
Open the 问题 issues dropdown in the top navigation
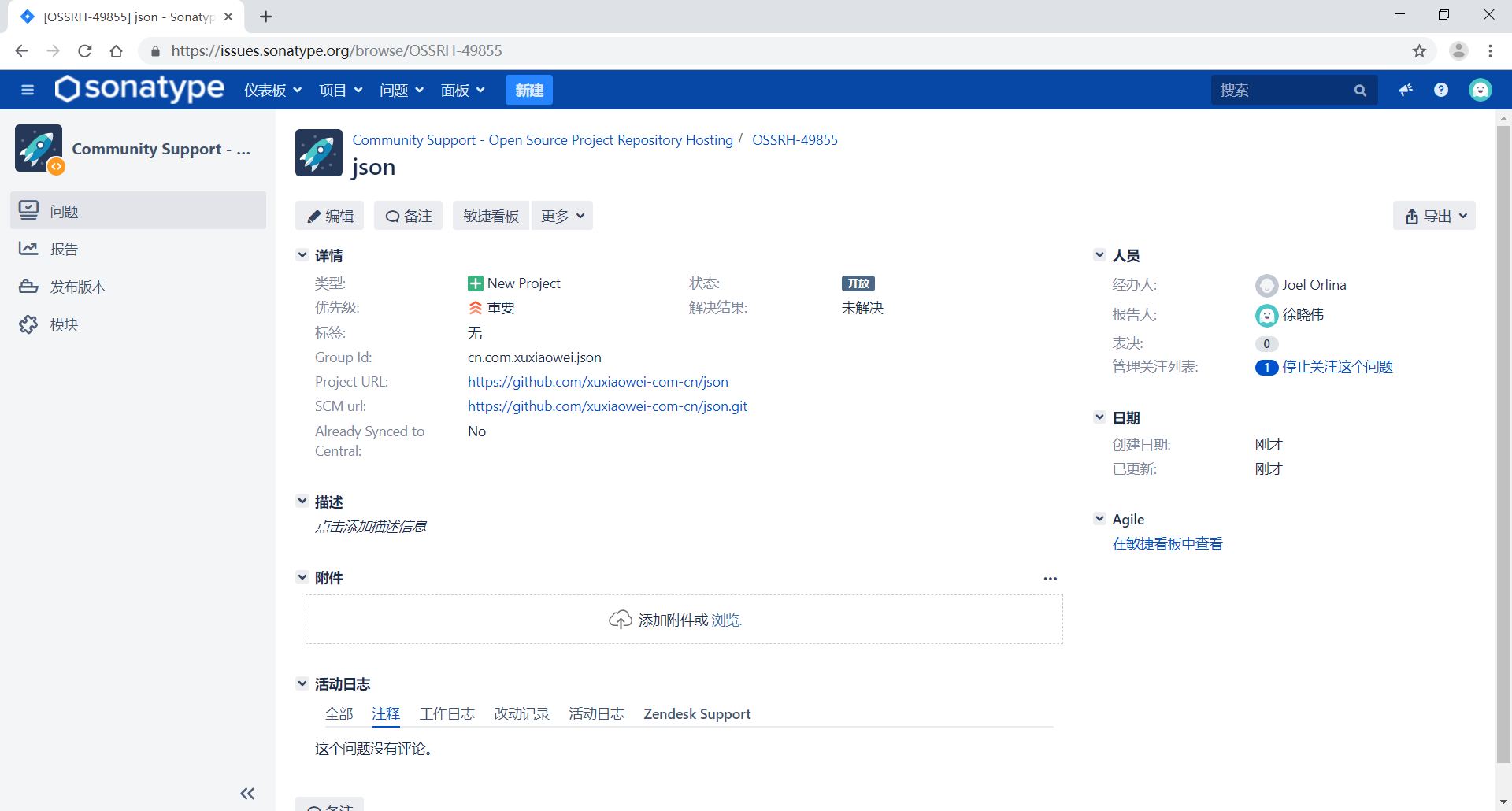pyautogui.click(x=402, y=90)
